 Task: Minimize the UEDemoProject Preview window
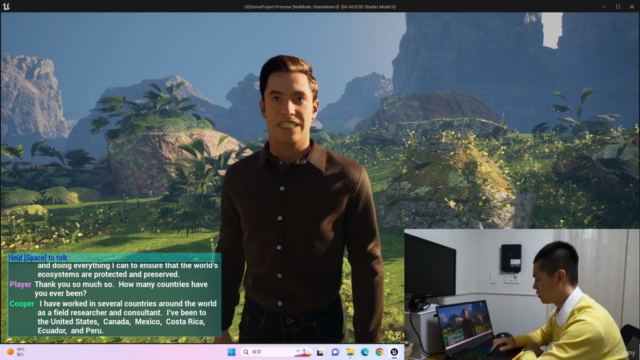click(x=604, y=7)
